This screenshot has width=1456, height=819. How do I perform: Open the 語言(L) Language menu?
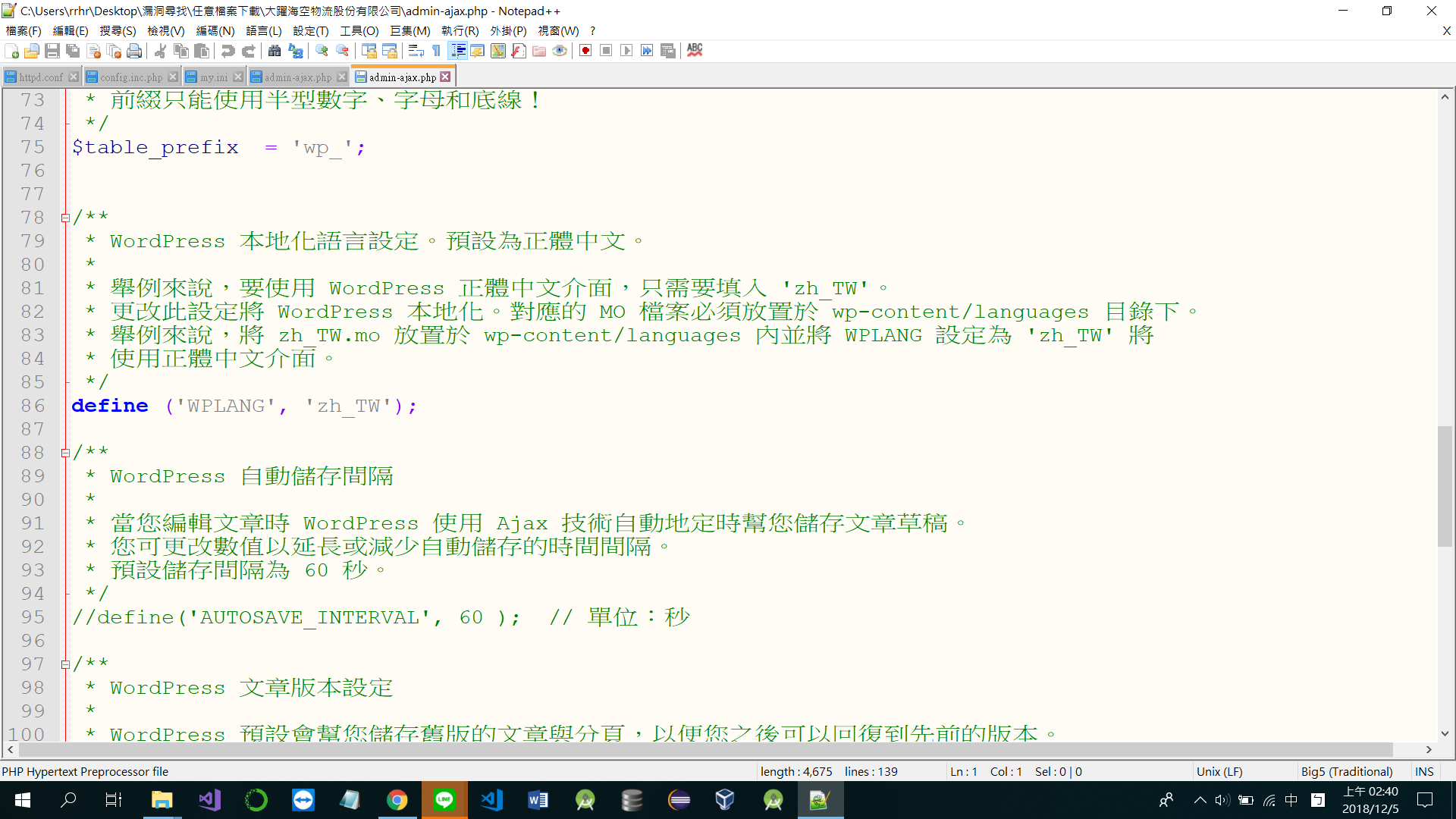264,31
